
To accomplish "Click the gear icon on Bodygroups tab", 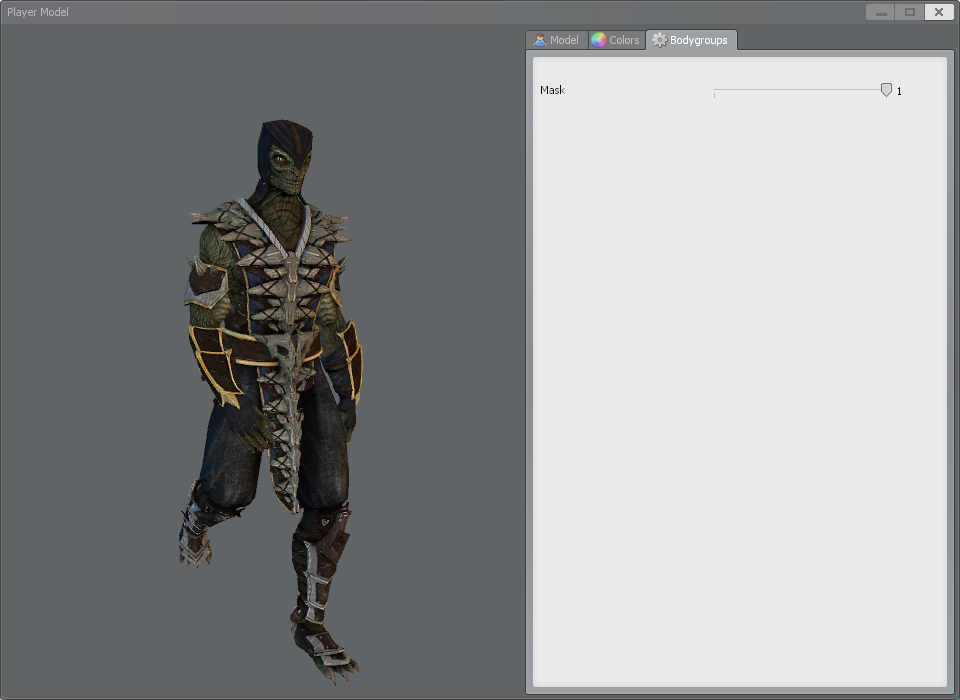I will coord(659,40).
